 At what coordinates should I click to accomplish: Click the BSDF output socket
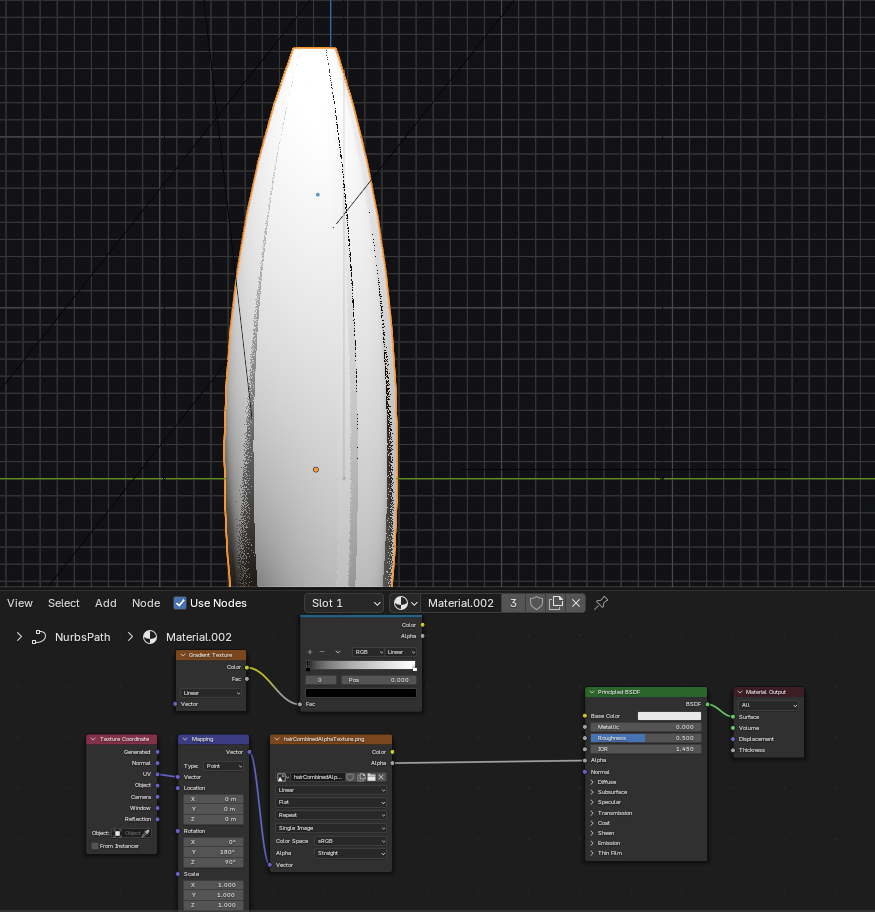(x=707, y=704)
